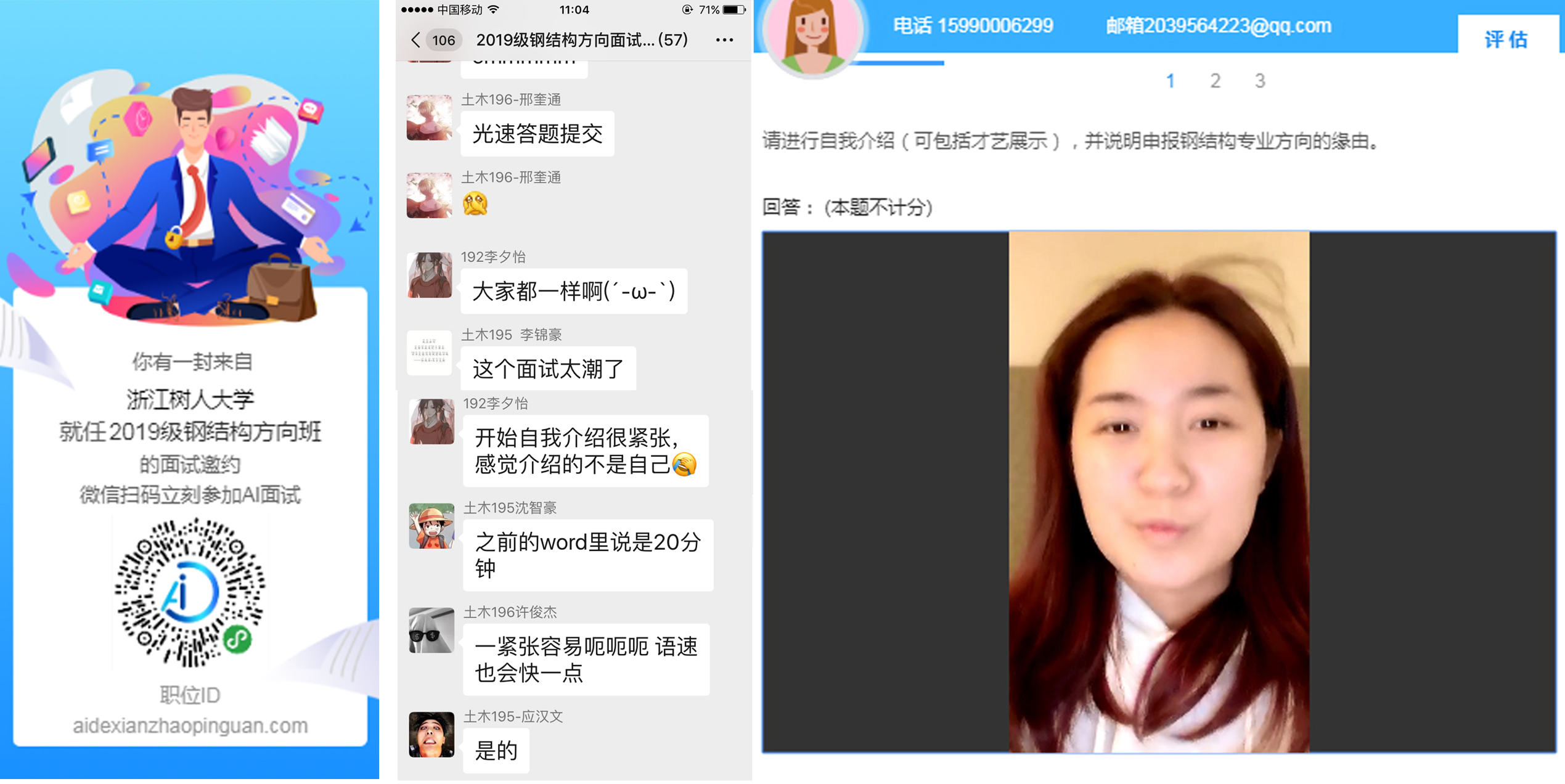This screenshot has width=1565, height=784.
Task: Tap the 大家都一样啊 message bubble
Action: (573, 292)
